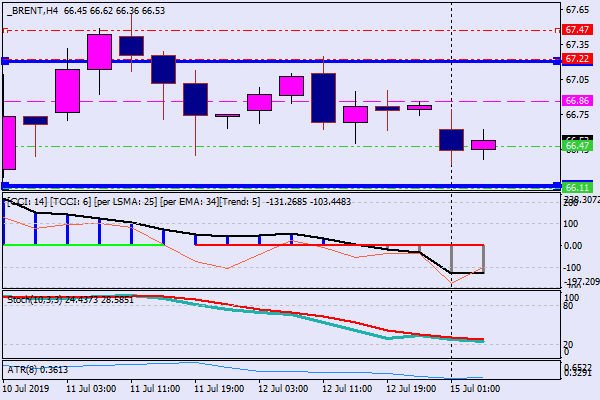Click the green 66.47 price label
This screenshot has width=600, height=400.
pos(577,146)
